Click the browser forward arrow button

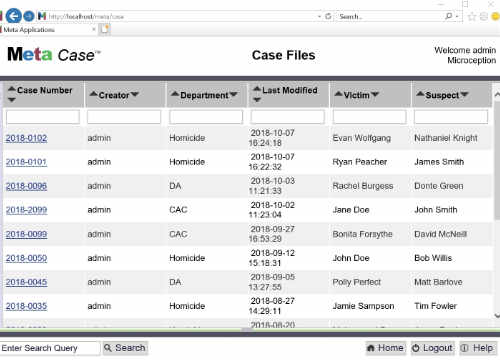tap(29, 16)
